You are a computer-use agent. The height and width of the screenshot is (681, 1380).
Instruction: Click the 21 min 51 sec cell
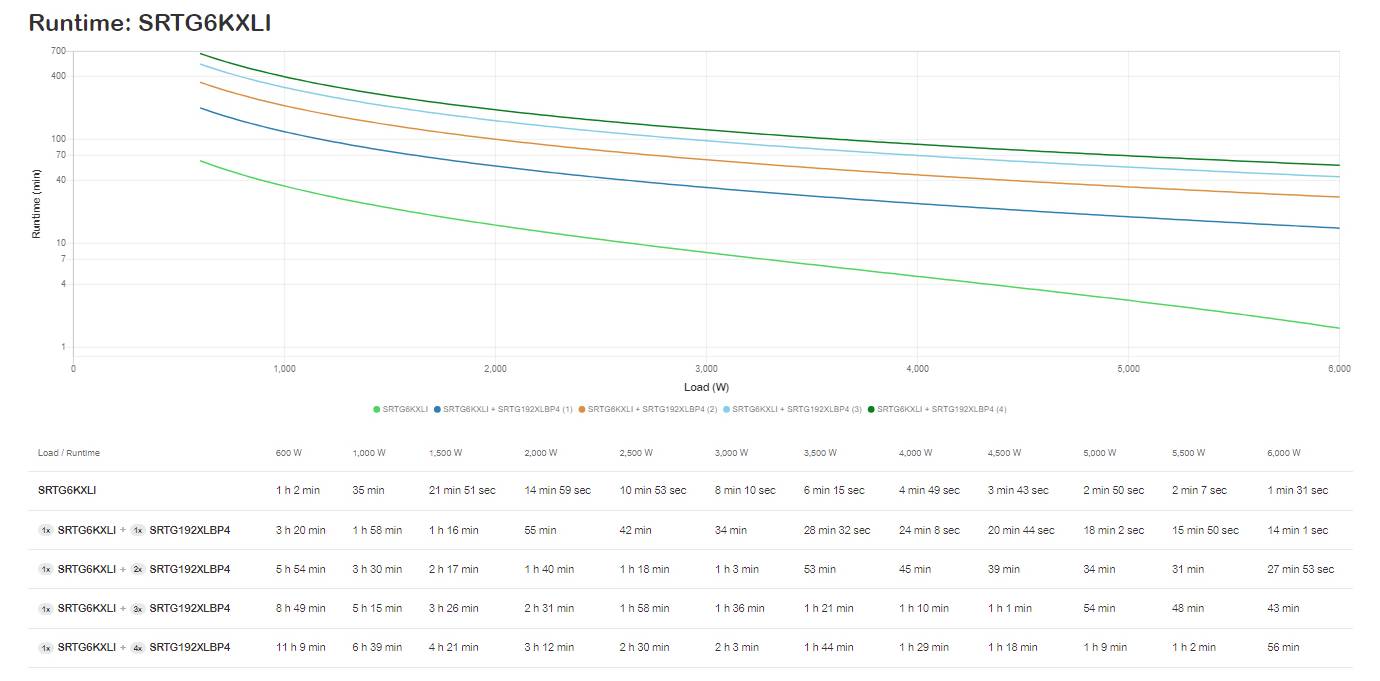462,490
